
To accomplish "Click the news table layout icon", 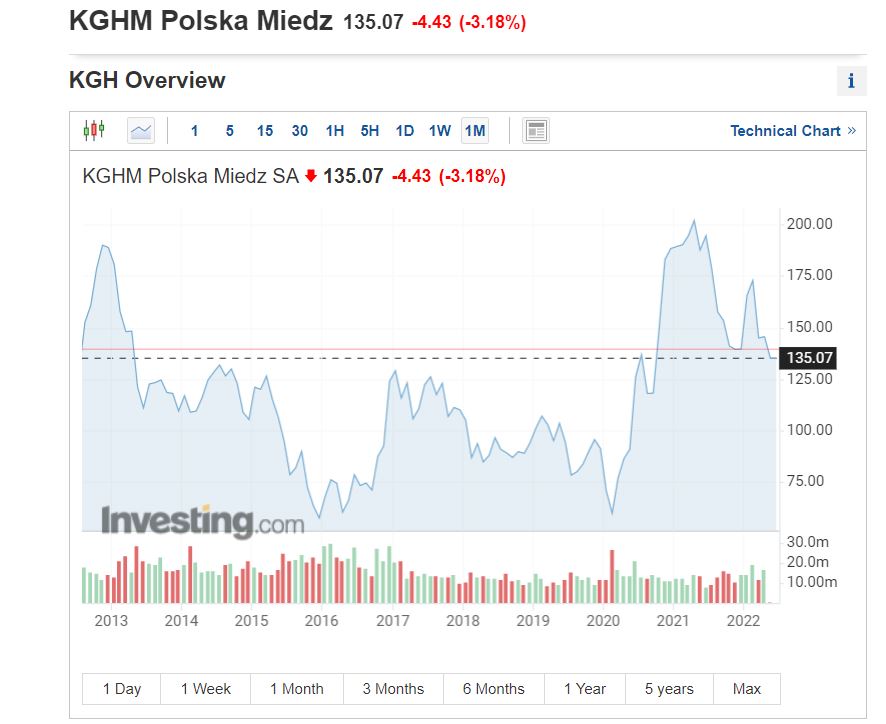I will coord(536,131).
